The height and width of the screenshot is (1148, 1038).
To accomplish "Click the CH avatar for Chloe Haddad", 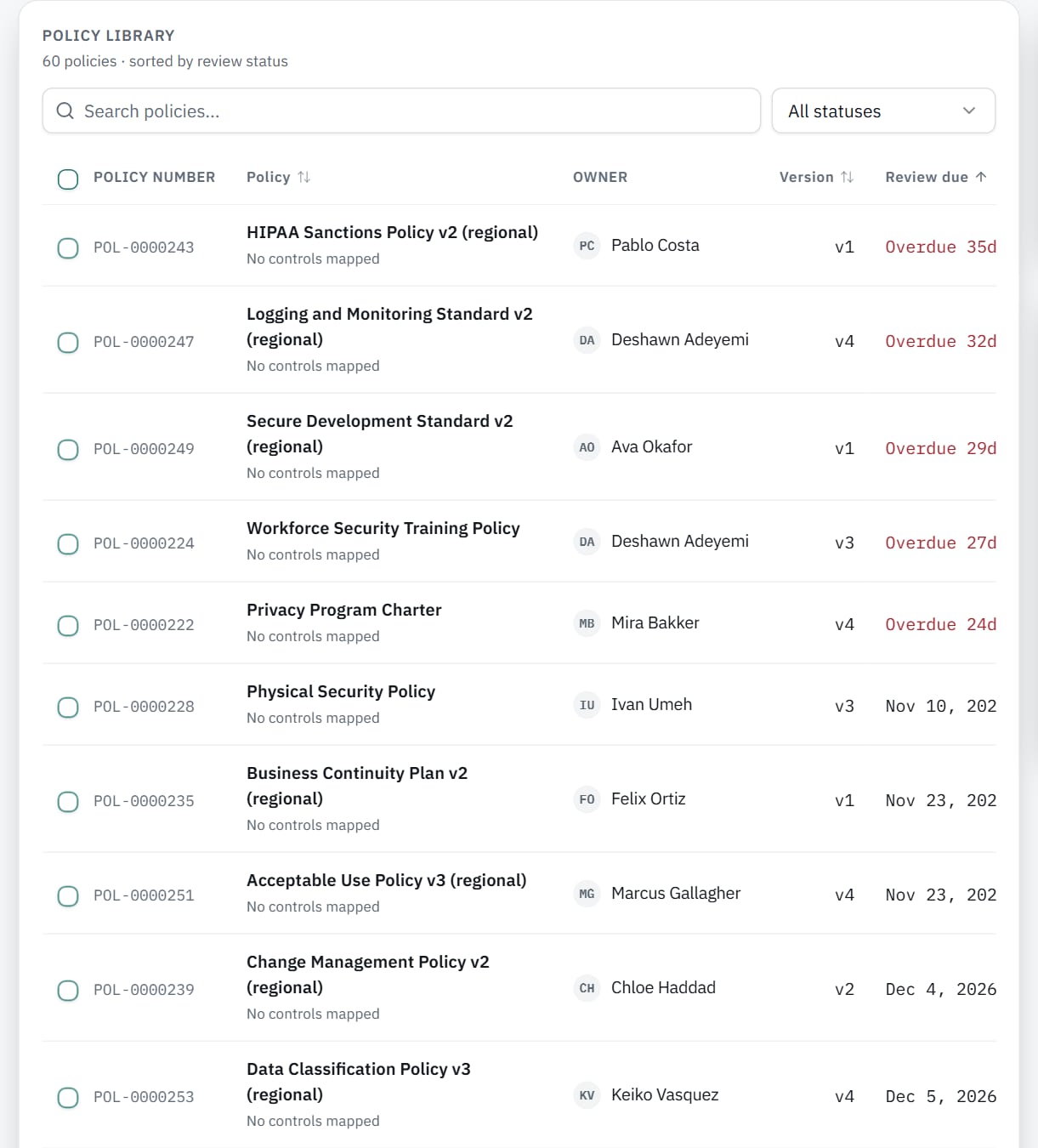I will tap(587, 988).
